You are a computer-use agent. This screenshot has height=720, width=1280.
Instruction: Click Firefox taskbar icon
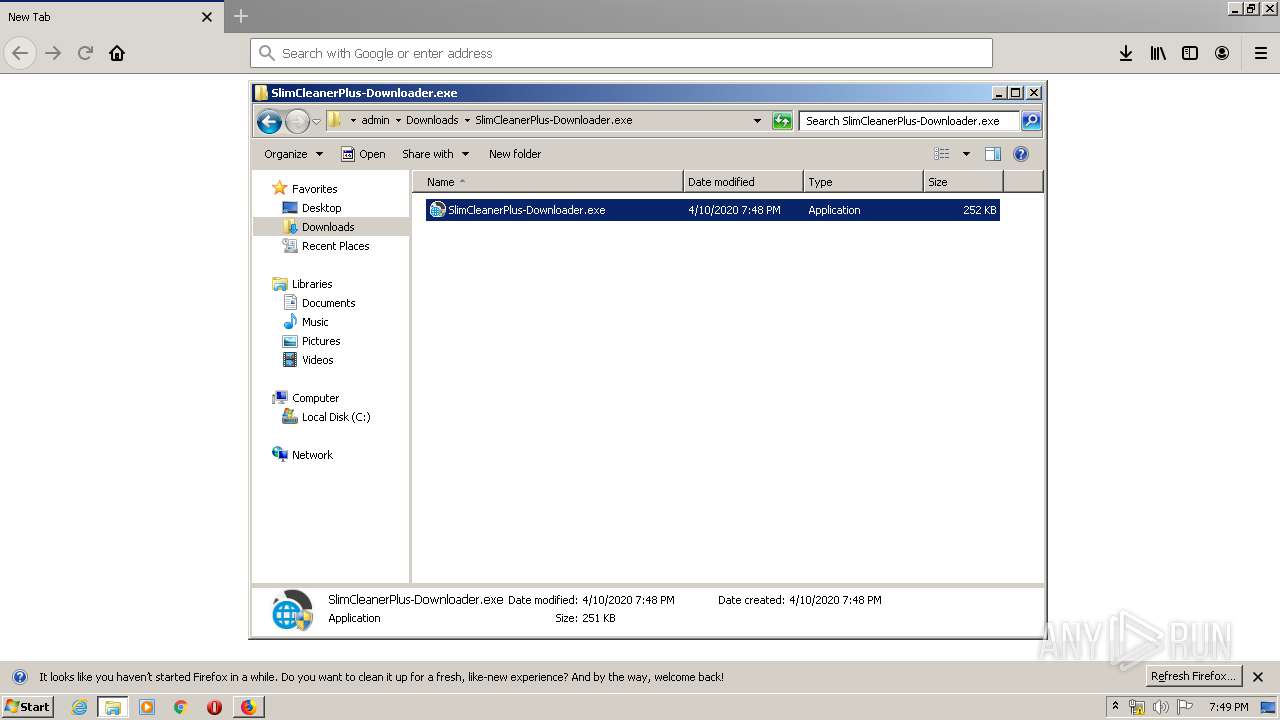(248, 707)
